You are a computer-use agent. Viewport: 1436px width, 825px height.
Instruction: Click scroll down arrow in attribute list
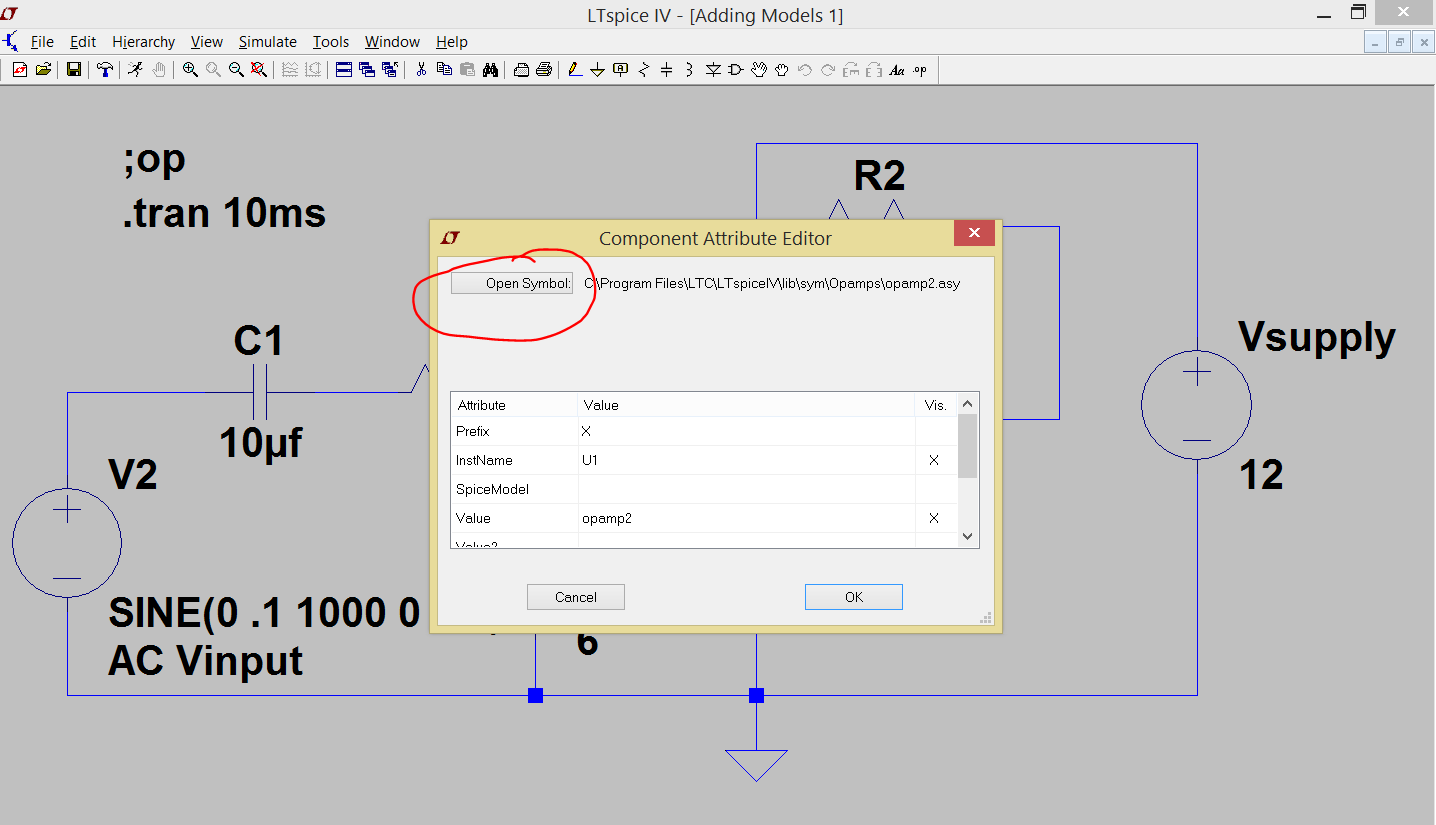click(x=967, y=537)
